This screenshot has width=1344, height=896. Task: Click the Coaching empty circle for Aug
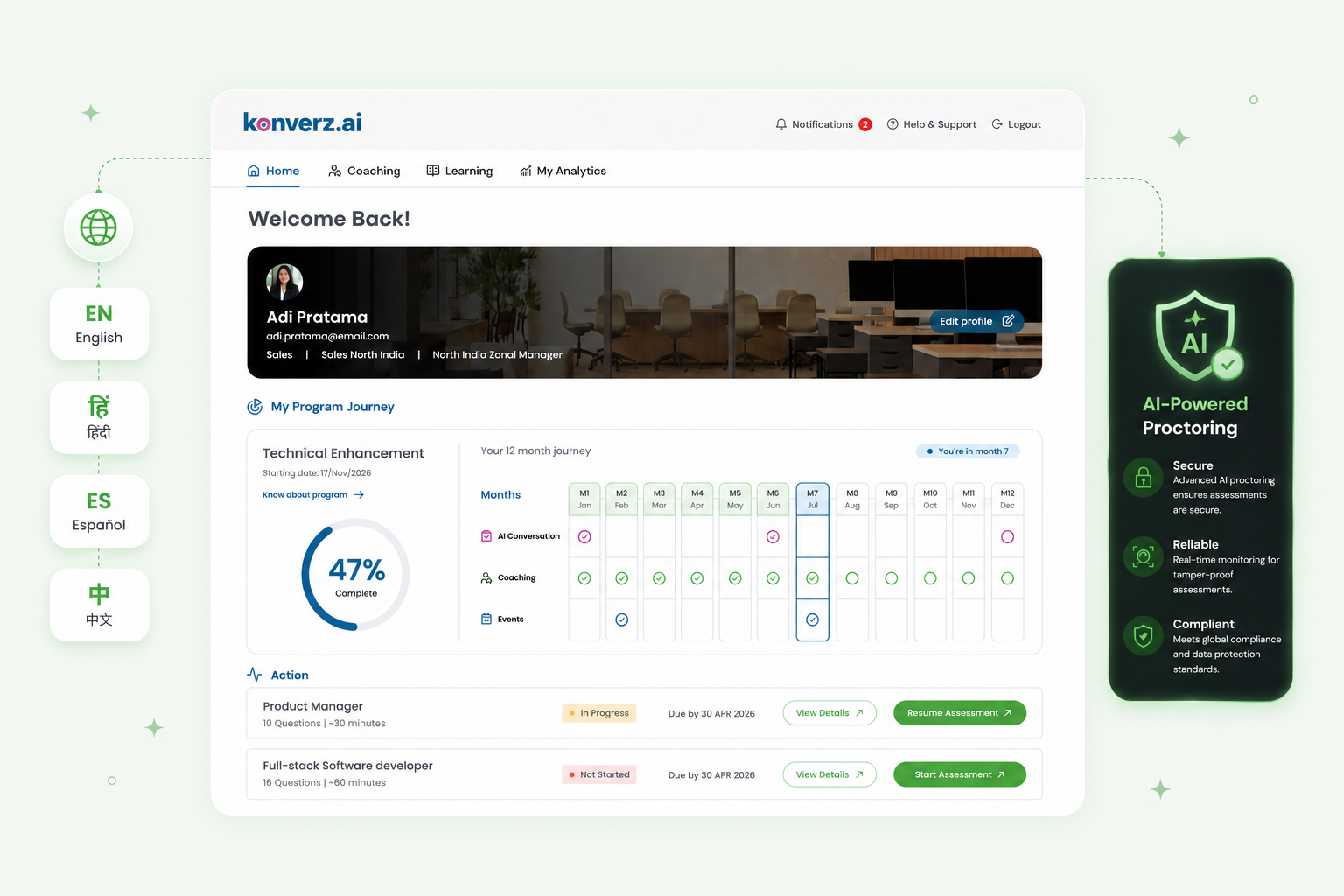pyautogui.click(x=852, y=578)
